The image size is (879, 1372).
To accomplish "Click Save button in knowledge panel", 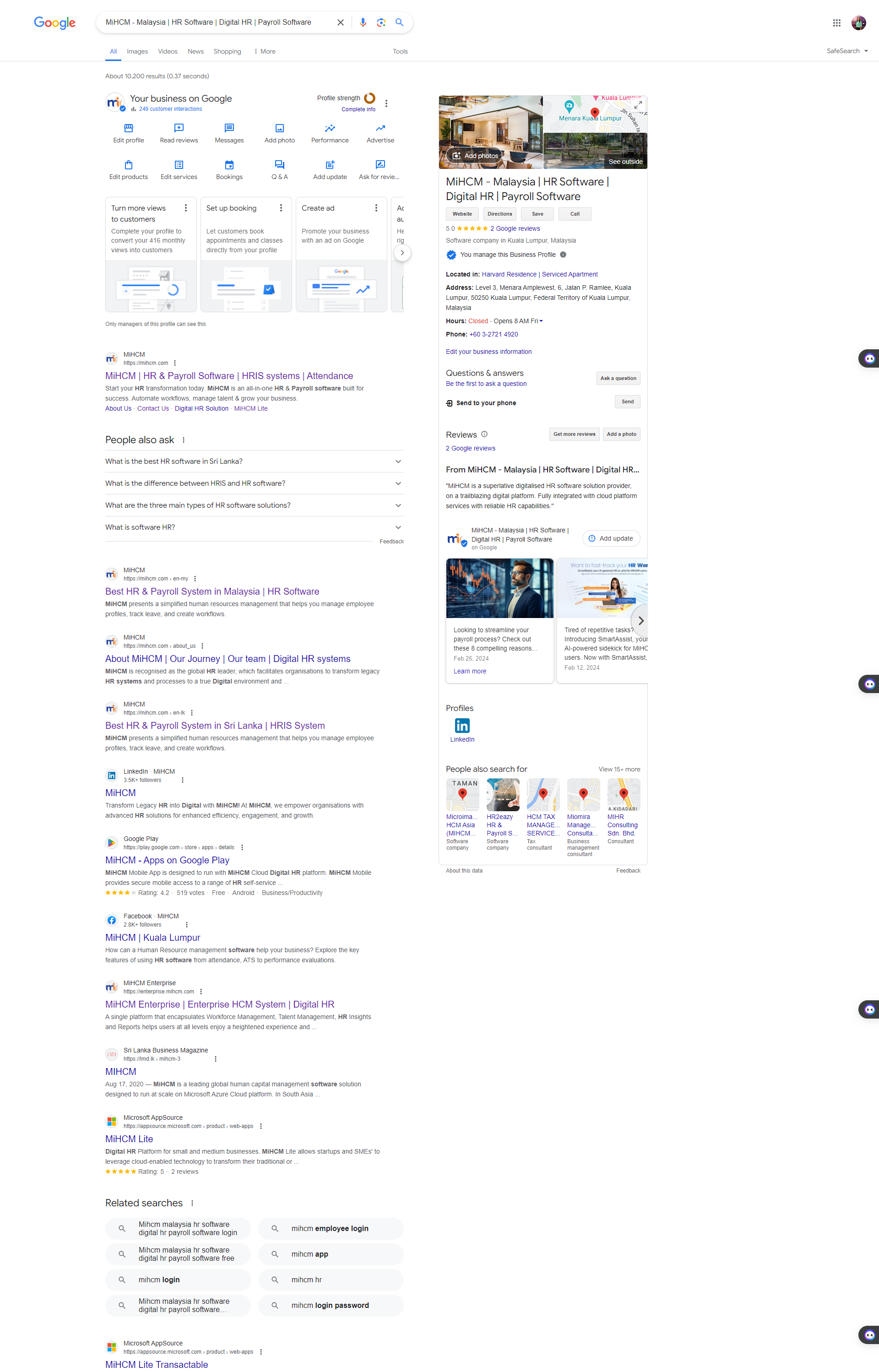I will coord(537,214).
